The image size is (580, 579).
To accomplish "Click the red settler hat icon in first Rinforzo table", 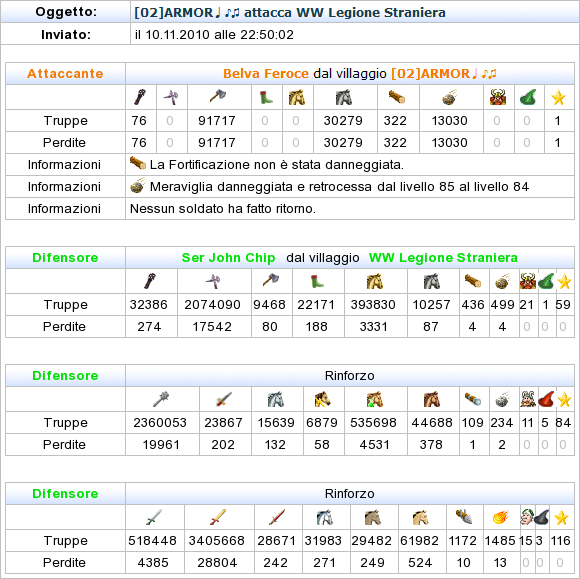I will coord(546,399).
